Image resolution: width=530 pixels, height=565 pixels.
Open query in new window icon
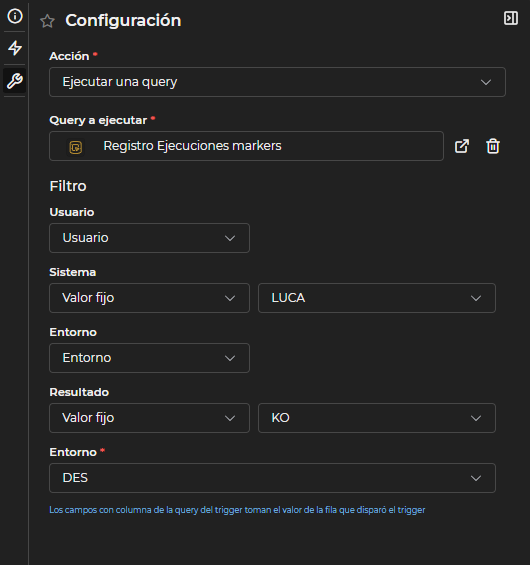point(462,146)
